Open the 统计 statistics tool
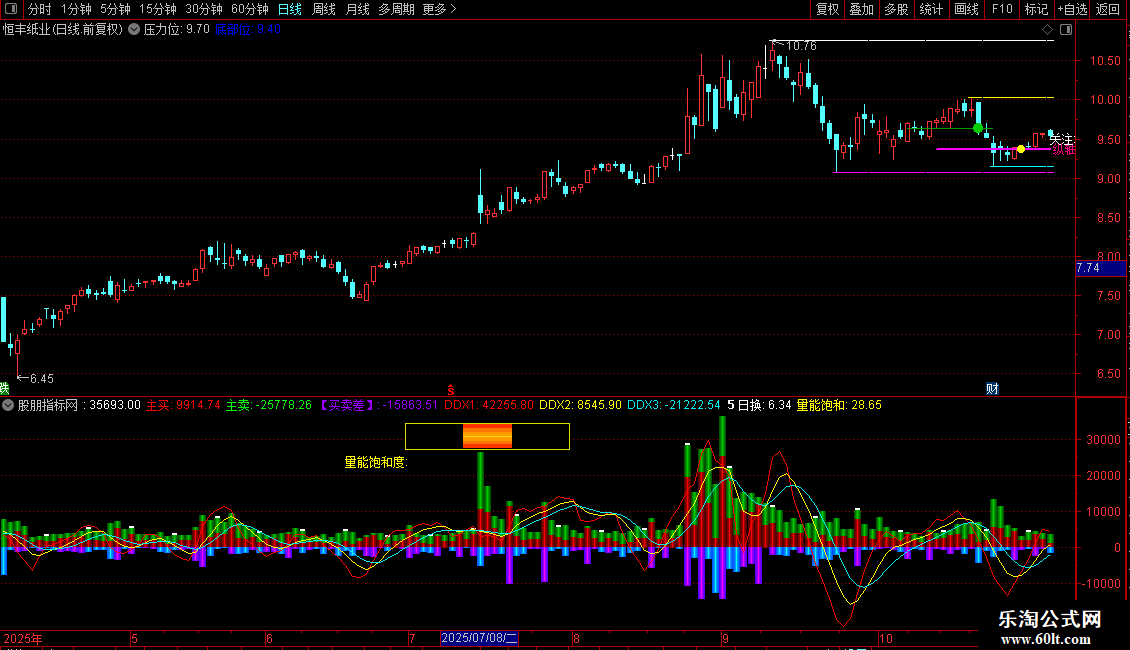This screenshot has width=1130, height=650. 931,9
